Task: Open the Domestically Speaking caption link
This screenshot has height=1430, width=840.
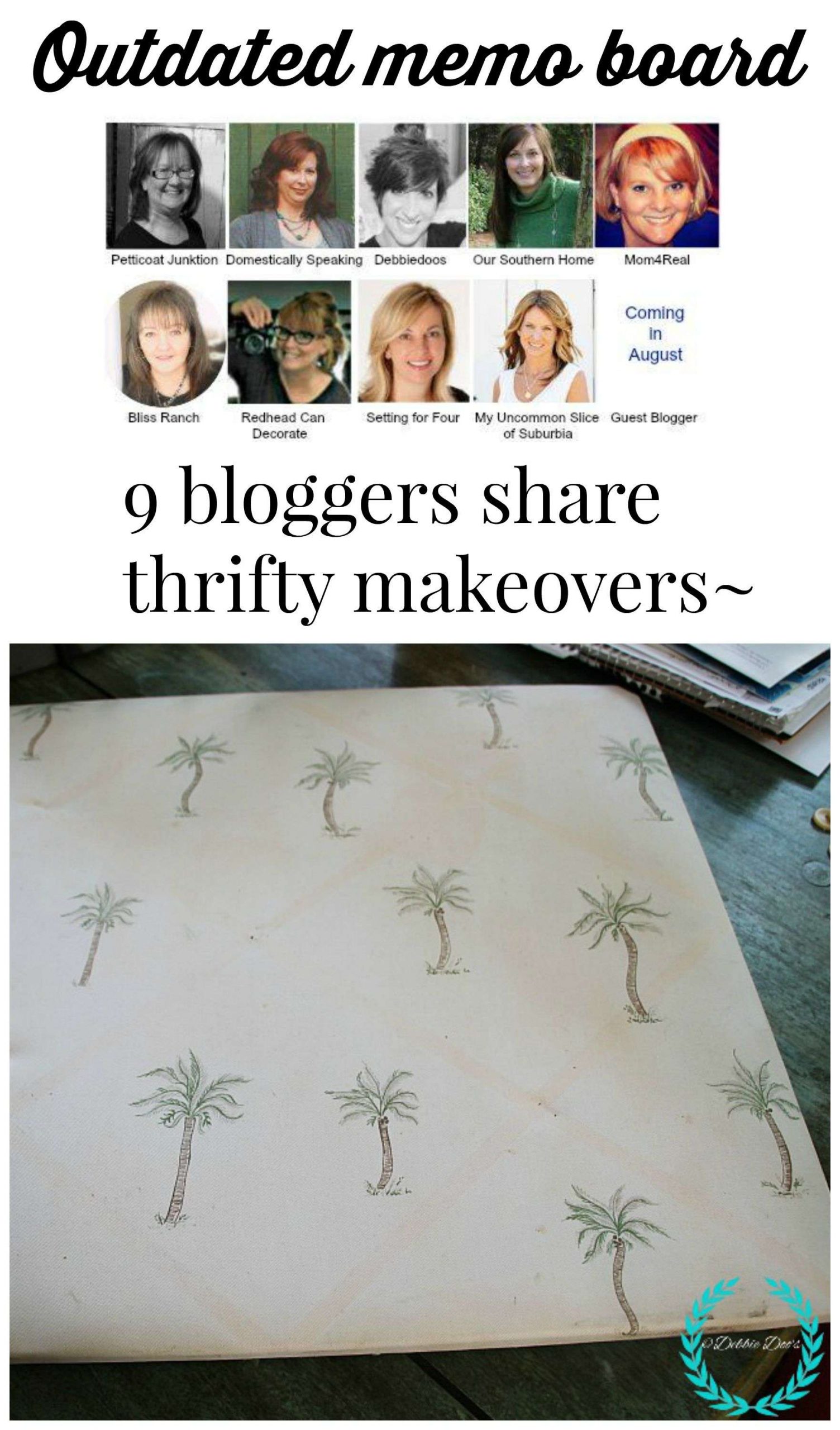Action: click(x=294, y=260)
